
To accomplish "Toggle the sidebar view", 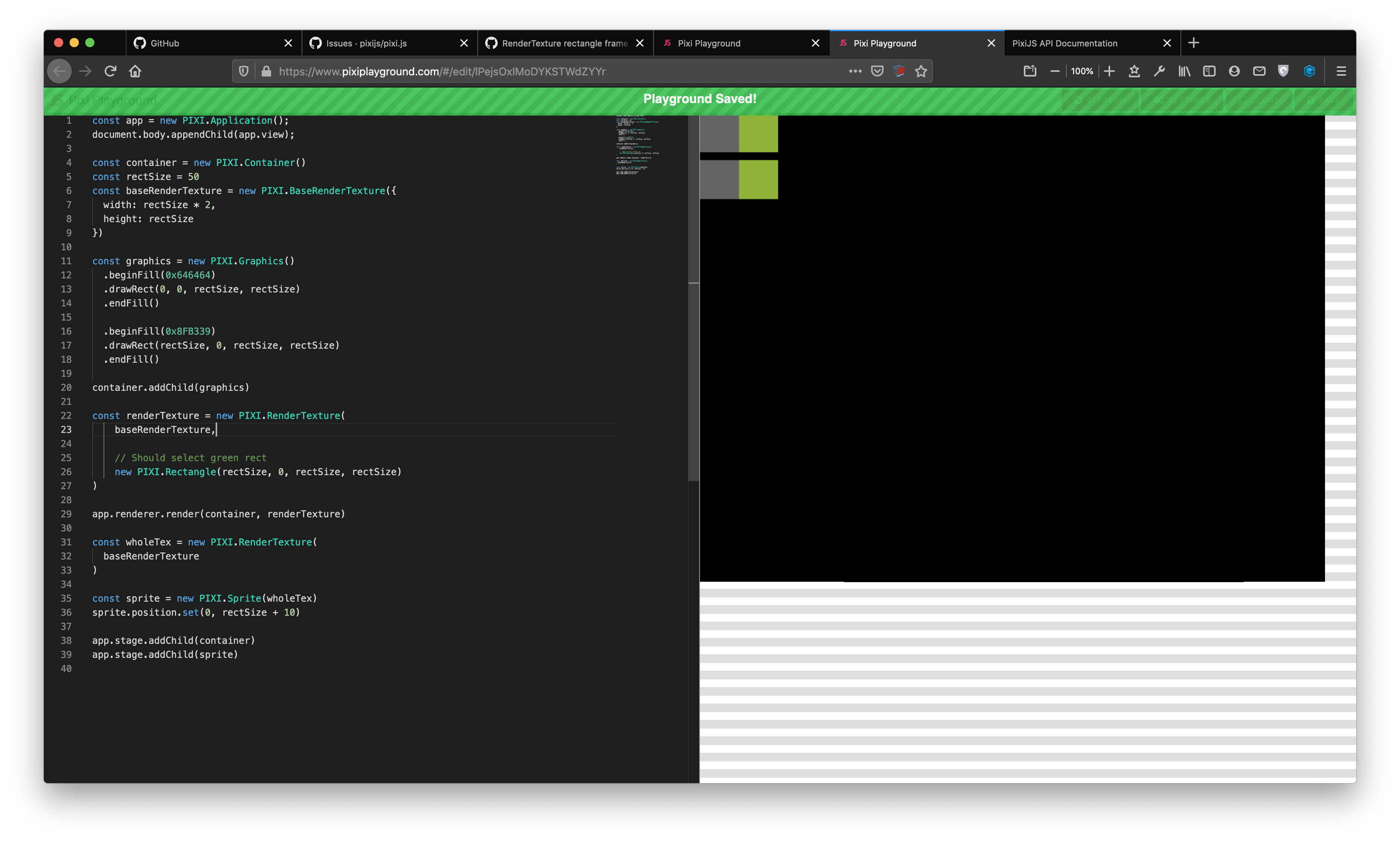I will pos(1210,71).
